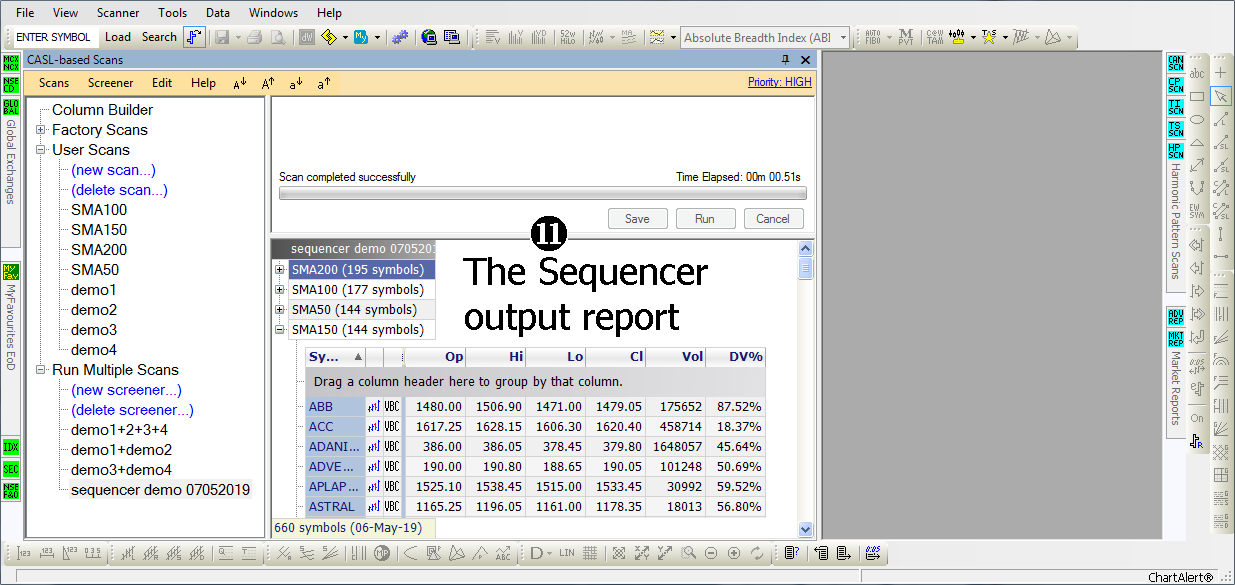Select the abc text annotation tool
Image resolution: width=1235 pixels, height=585 pixels.
(x=1197, y=73)
